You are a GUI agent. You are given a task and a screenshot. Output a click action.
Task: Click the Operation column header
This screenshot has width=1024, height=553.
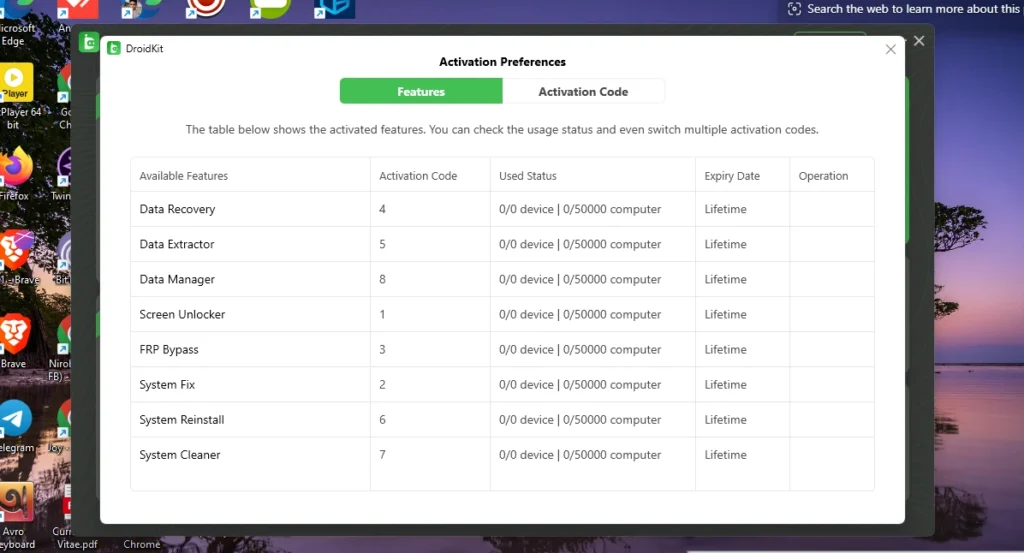tap(823, 176)
